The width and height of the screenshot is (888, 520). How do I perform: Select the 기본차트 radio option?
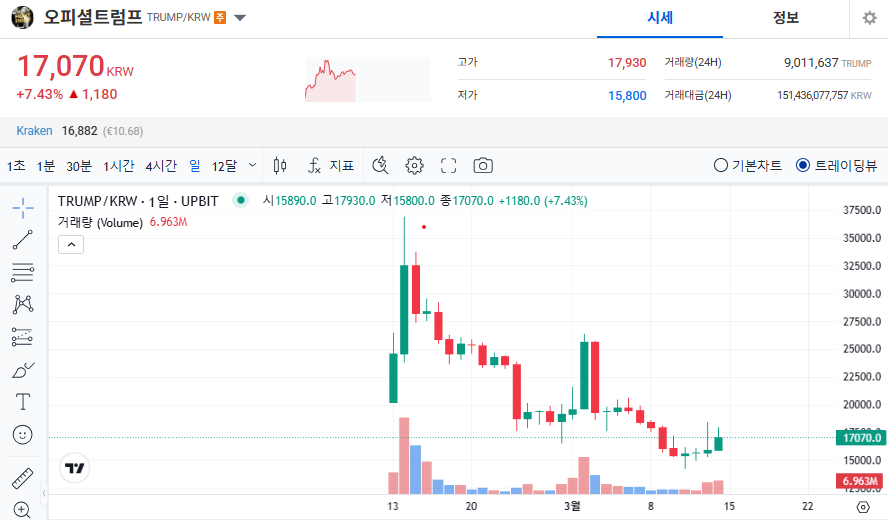click(x=748, y=165)
